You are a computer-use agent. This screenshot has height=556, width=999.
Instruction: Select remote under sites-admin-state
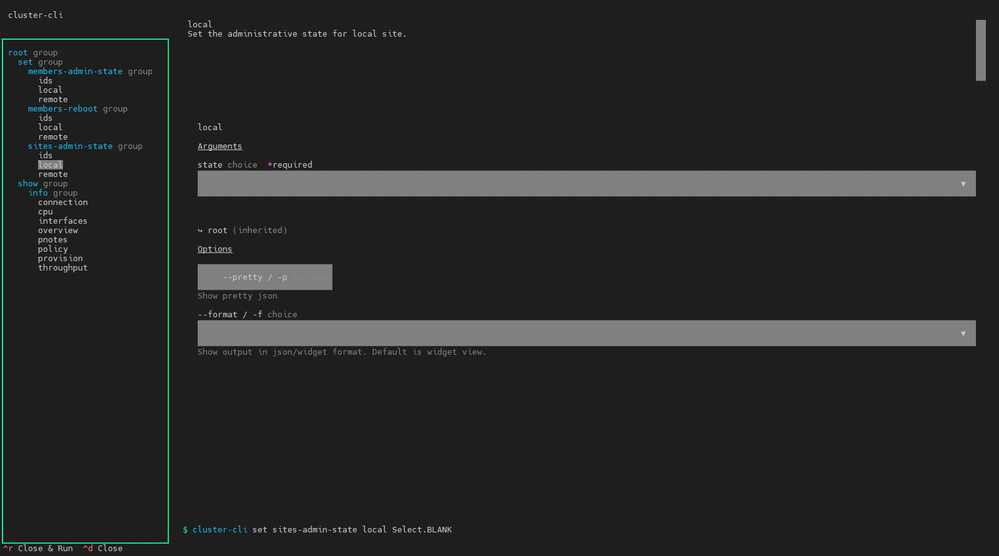(x=53, y=175)
